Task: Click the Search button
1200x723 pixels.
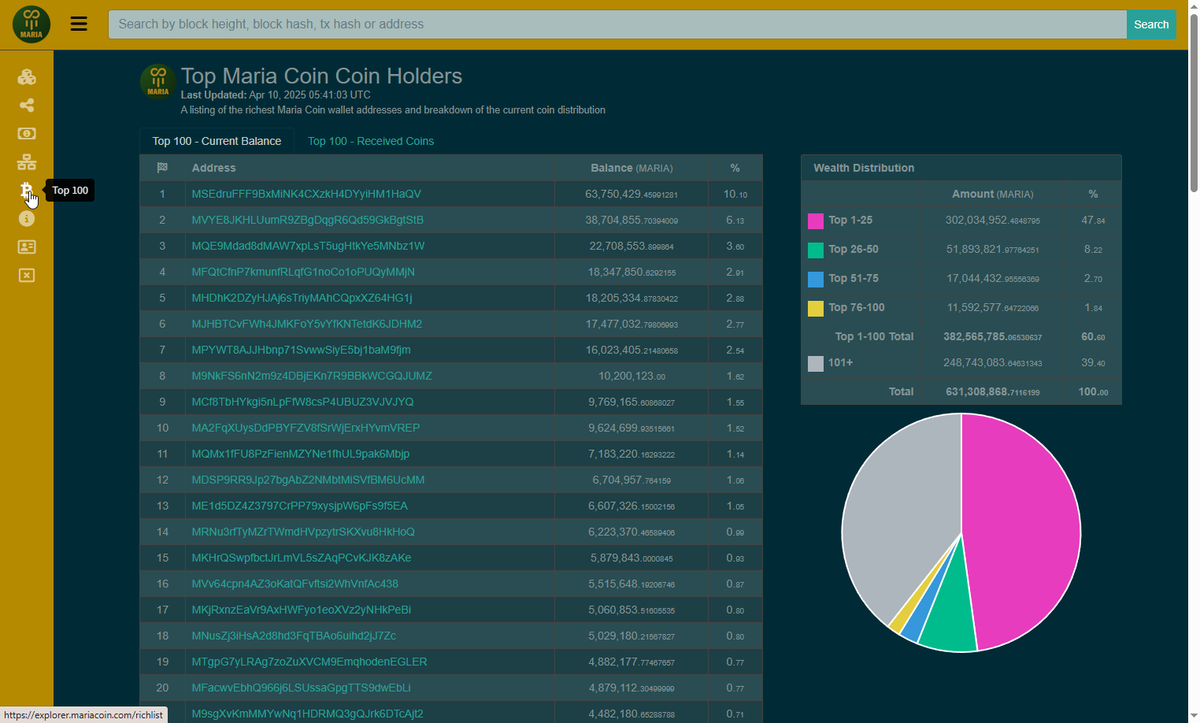Action: click(x=1151, y=24)
